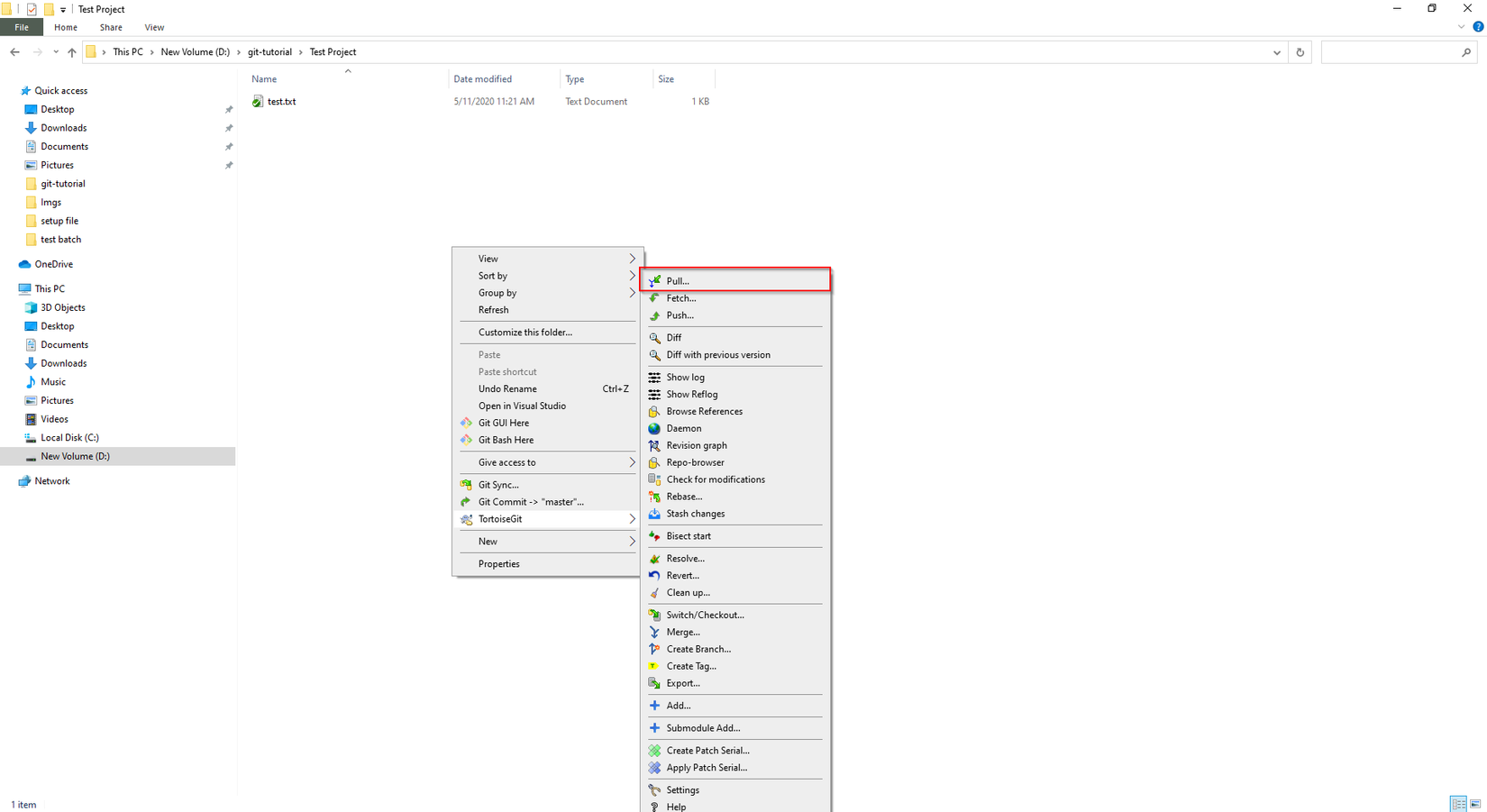Switch to details view button
This screenshot has width=1487, height=812.
(1458, 804)
